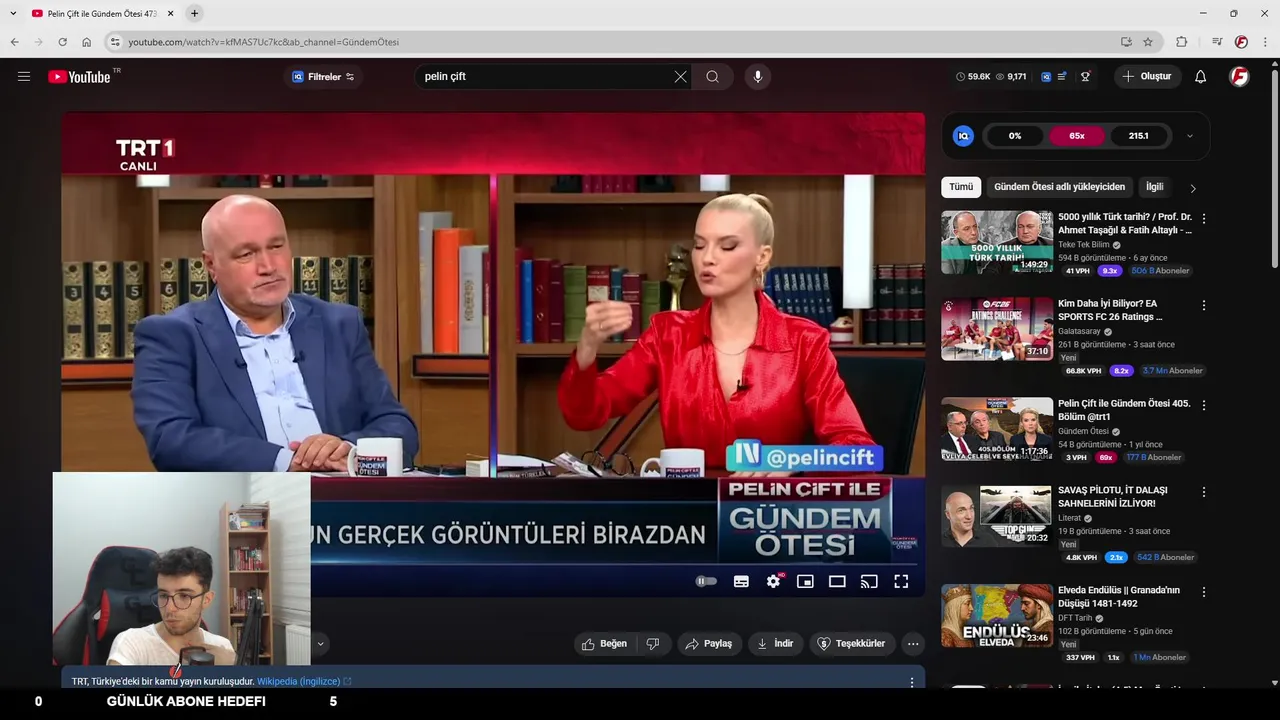The height and width of the screenshot is (720, 1280).
Task: Expand the vidIQ score panel chevron
Action: tap(1190, 136)
